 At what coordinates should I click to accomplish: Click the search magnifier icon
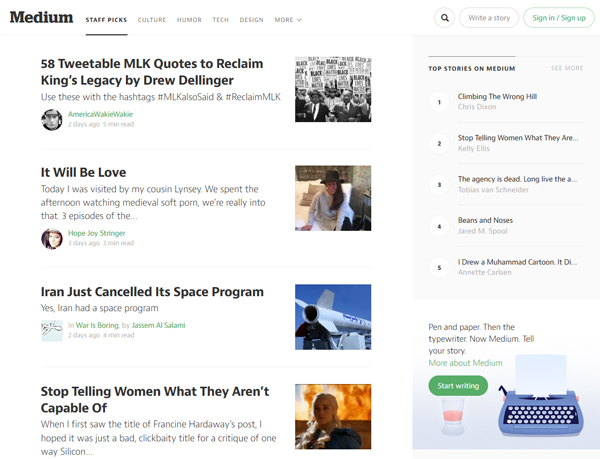coord(445,18)
